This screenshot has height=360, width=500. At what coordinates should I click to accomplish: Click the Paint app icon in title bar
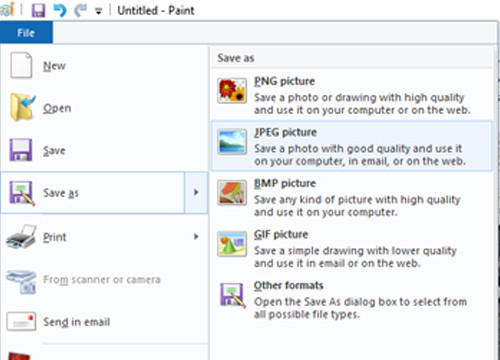tap(7, 10)
